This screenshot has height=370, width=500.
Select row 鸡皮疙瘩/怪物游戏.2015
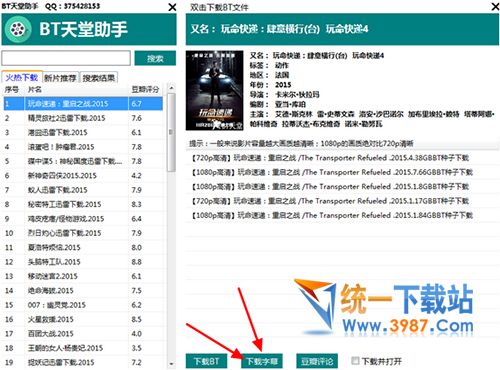click(x=83, y=219)
